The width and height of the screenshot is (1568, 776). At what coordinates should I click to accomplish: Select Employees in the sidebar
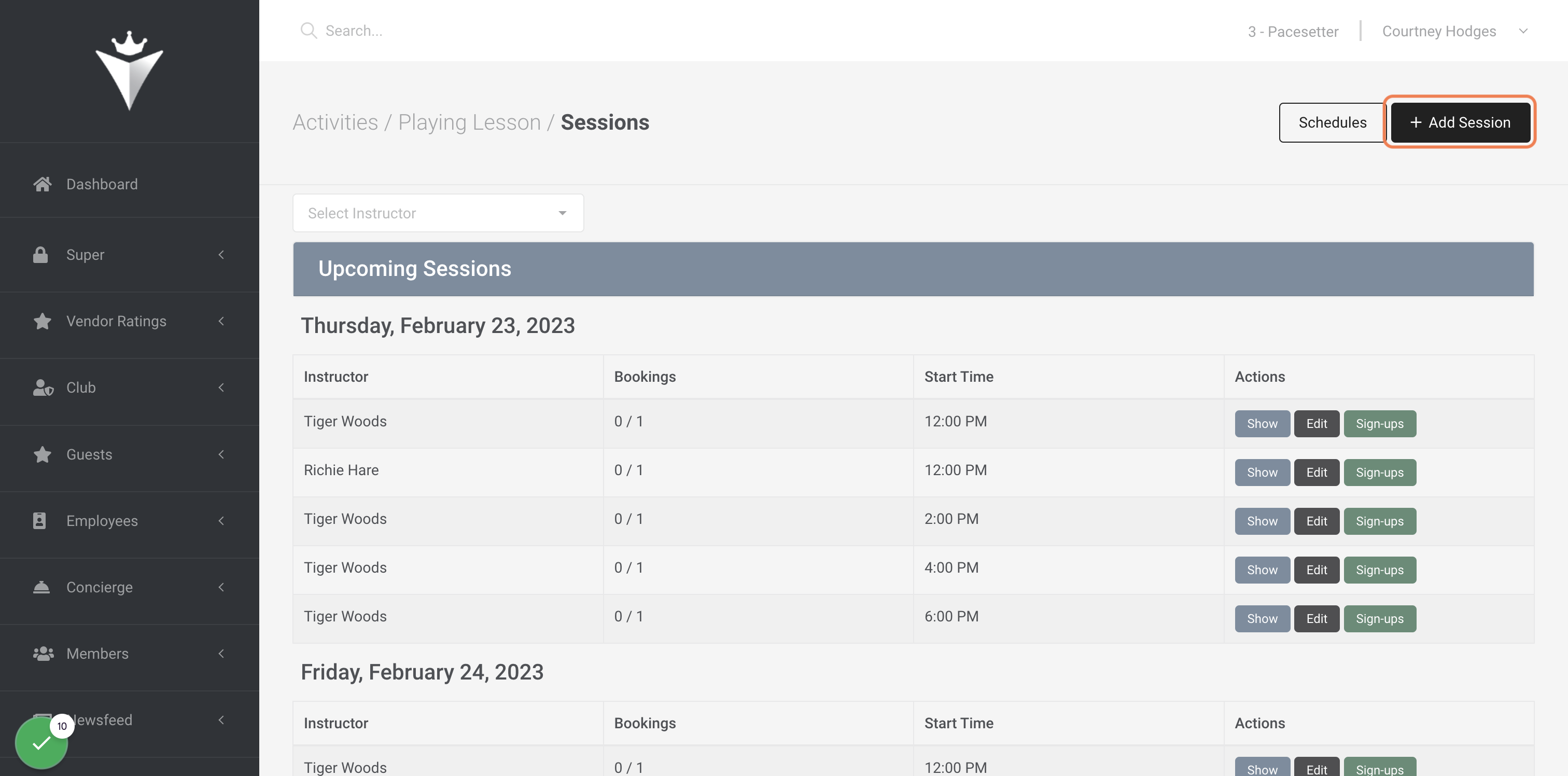(102, 521)
